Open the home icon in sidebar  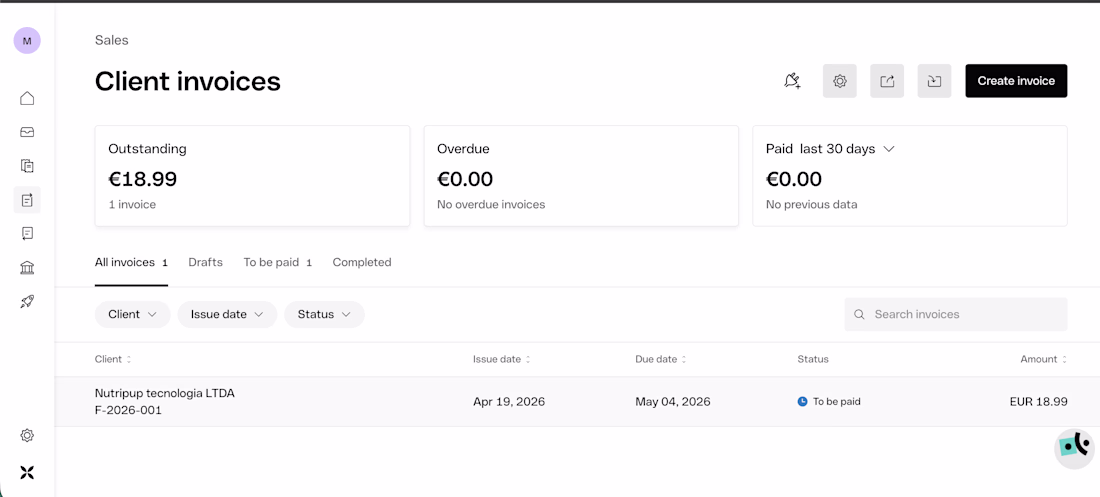point(27,98)
